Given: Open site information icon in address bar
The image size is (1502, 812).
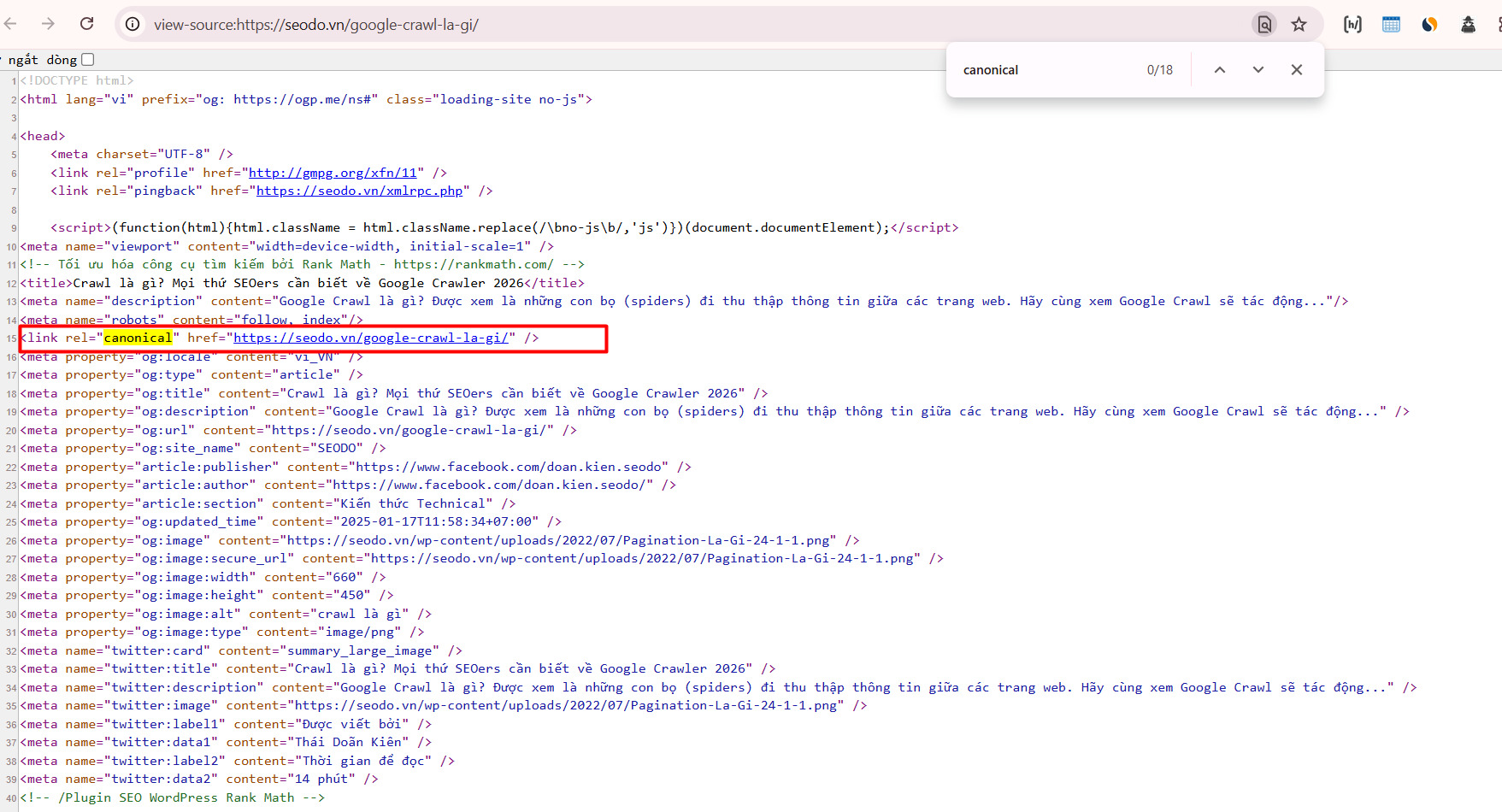Looking at the screenshot, I should coord(133,24).
